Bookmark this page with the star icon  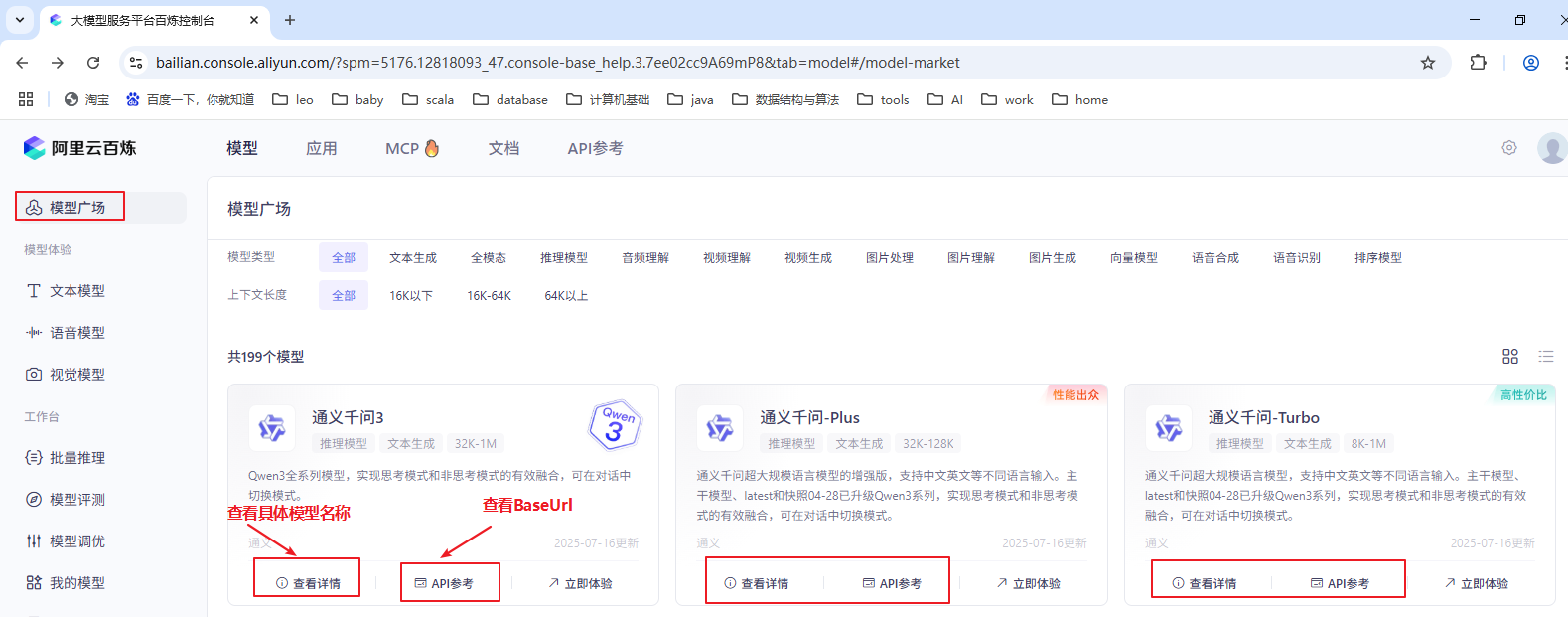(x=1428, y=63)
